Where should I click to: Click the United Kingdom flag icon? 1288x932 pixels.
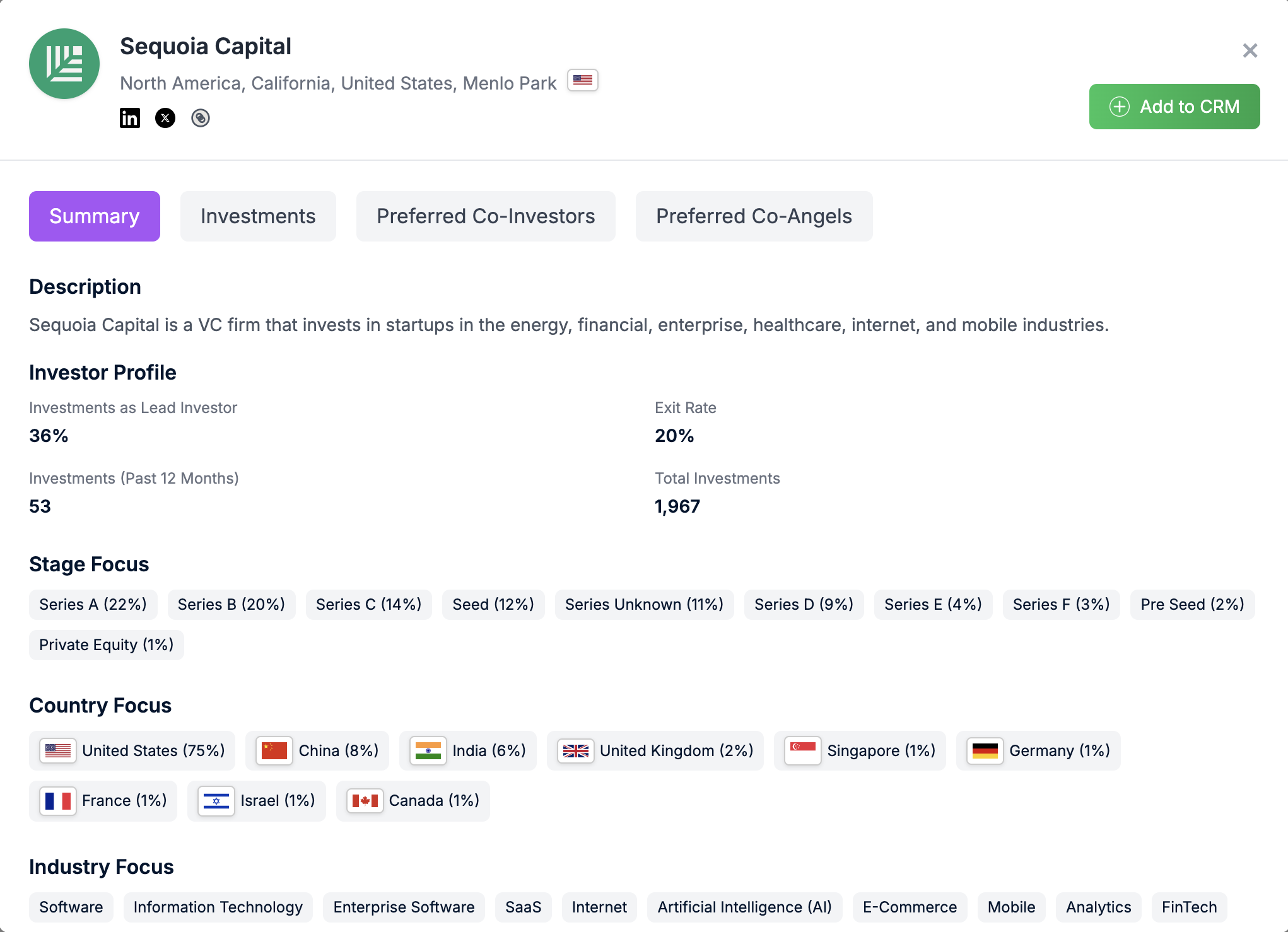[x=576, y=751]
